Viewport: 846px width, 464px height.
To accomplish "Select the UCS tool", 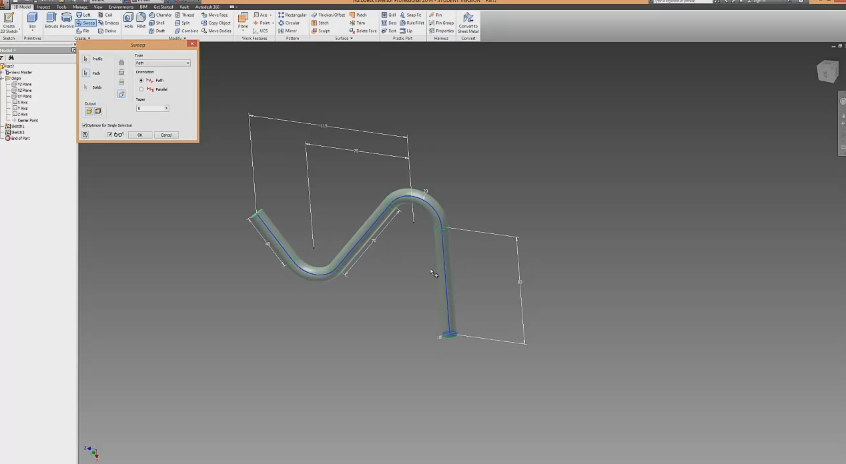I will coord(260,31).
